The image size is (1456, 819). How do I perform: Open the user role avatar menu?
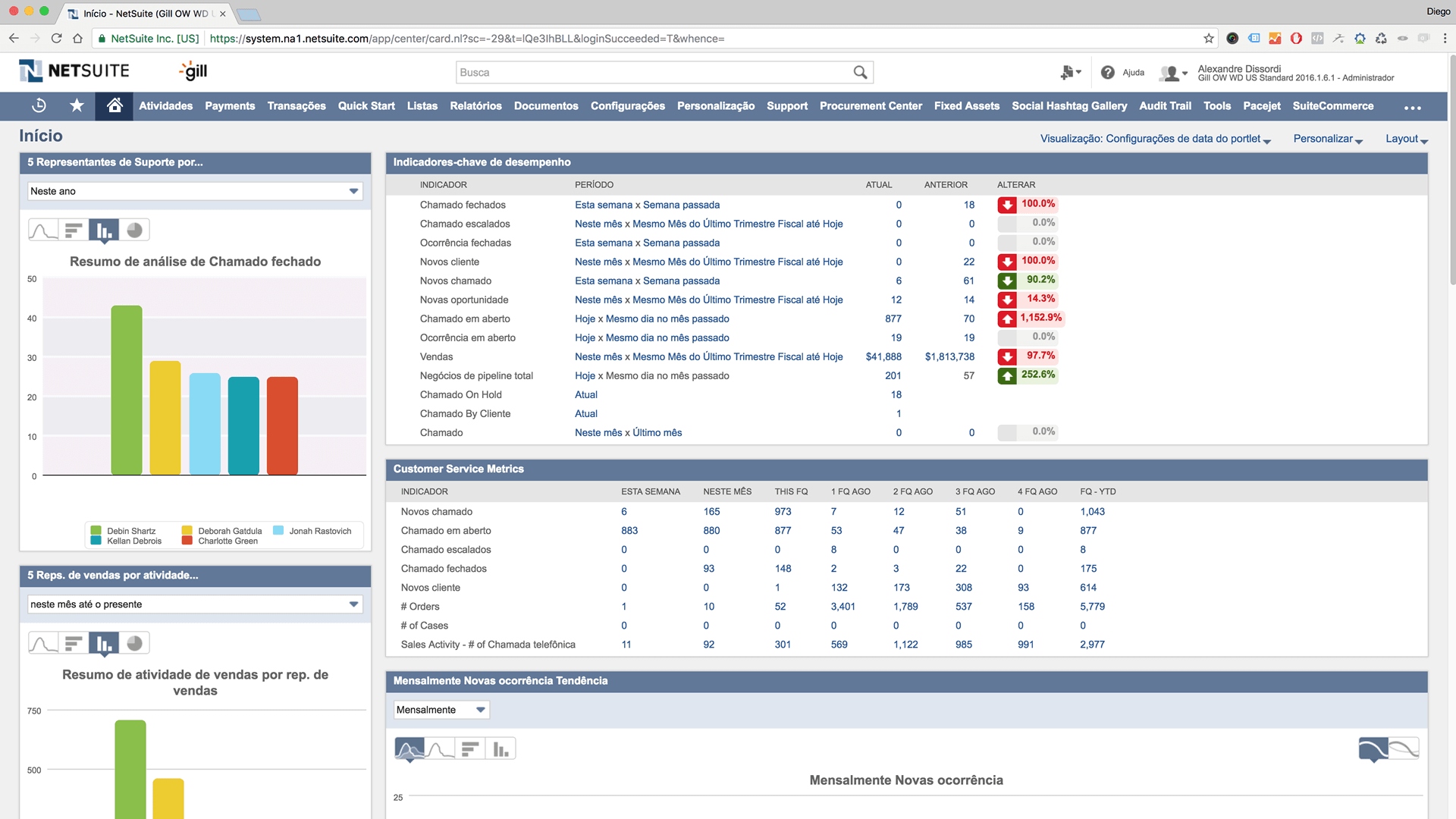pos(1172,73)
